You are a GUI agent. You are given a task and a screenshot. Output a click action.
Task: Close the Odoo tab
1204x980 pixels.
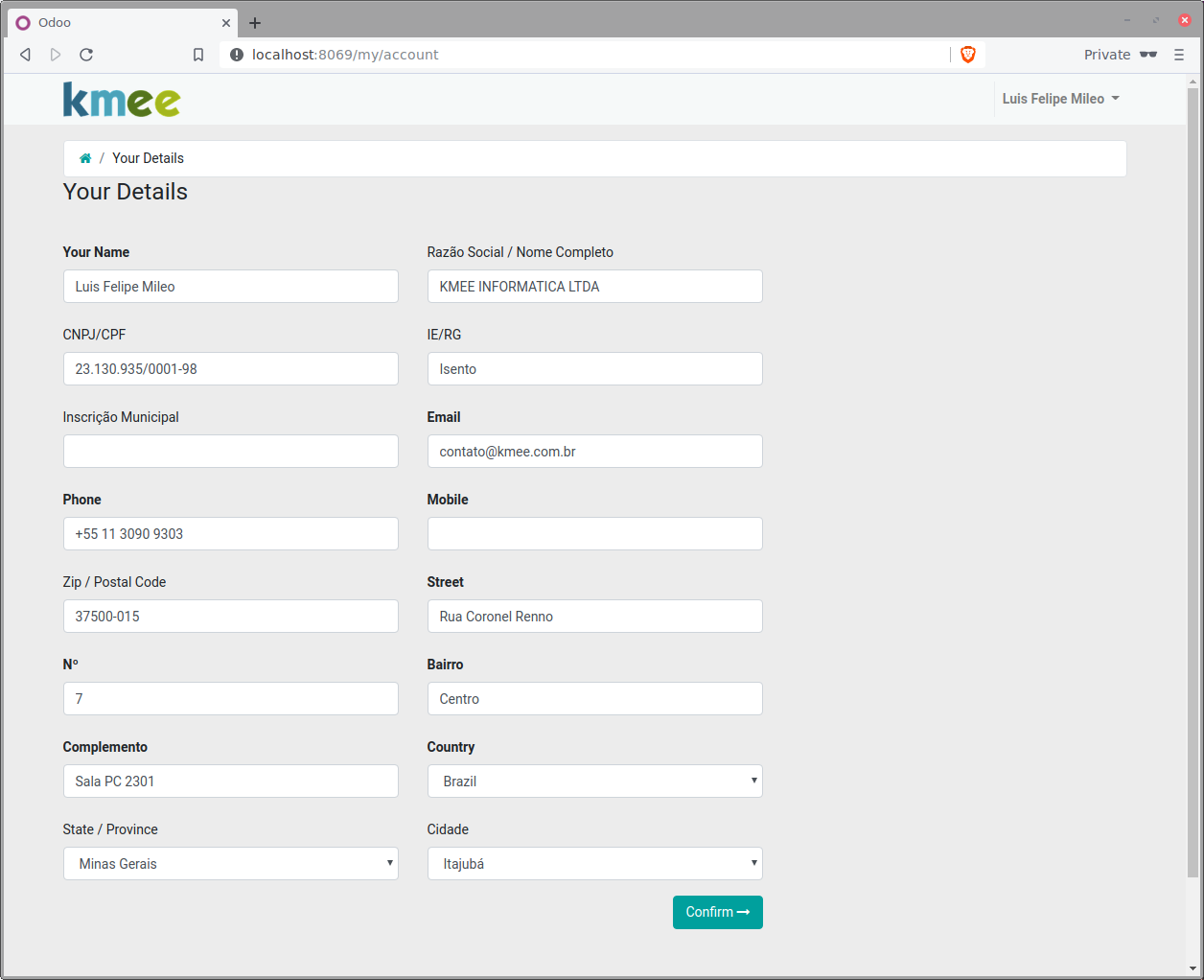[226, 23]
